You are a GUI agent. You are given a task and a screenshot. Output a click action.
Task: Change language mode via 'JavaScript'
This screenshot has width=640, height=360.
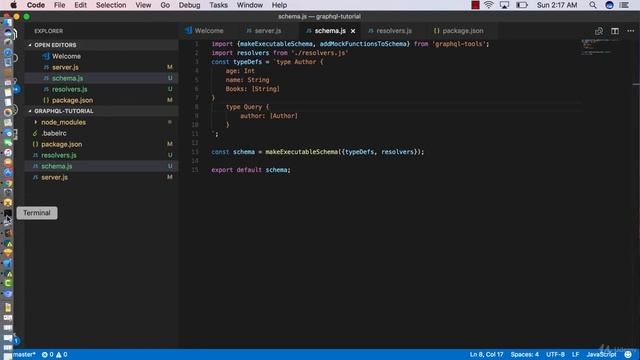click(x=601, y=355)
